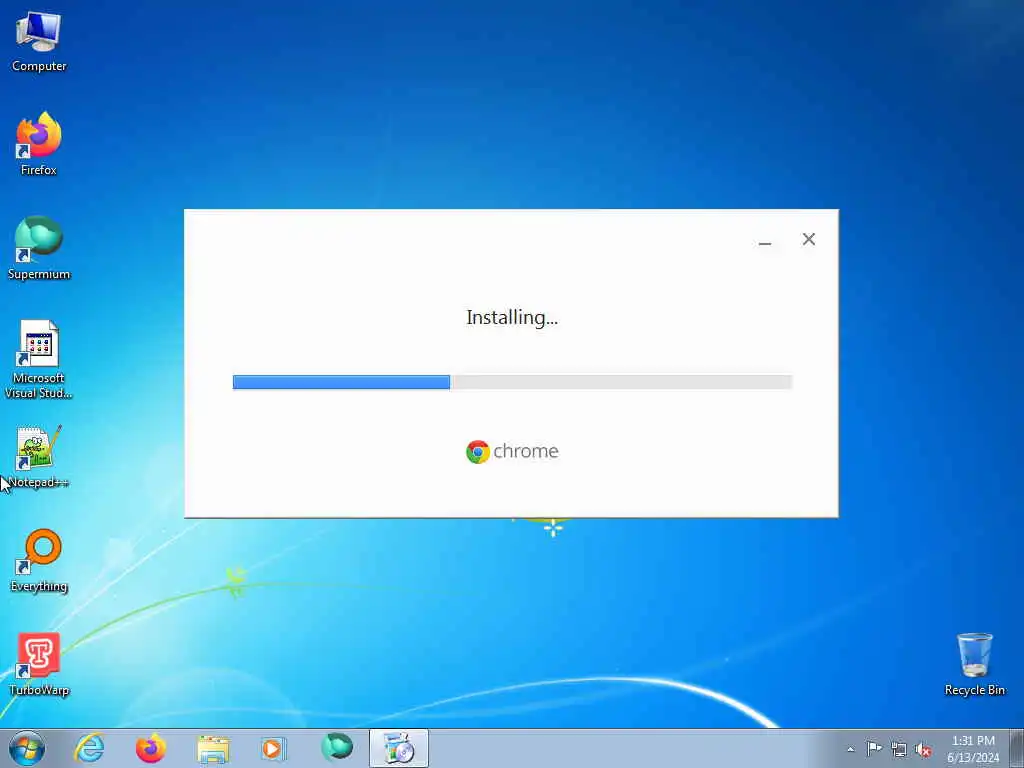1024x768 pixels.
Task: Click the "Installing..." status text
Action: tap(512, 317)
